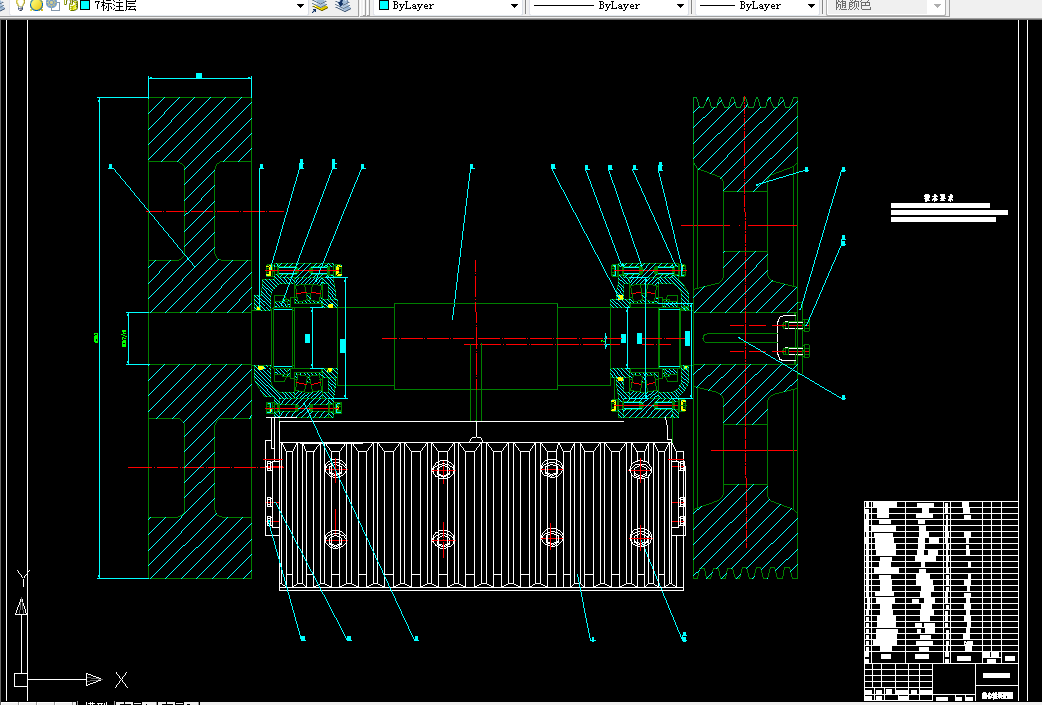Click the title block parts list table
1042x705 pixels.
pos(940,580)
